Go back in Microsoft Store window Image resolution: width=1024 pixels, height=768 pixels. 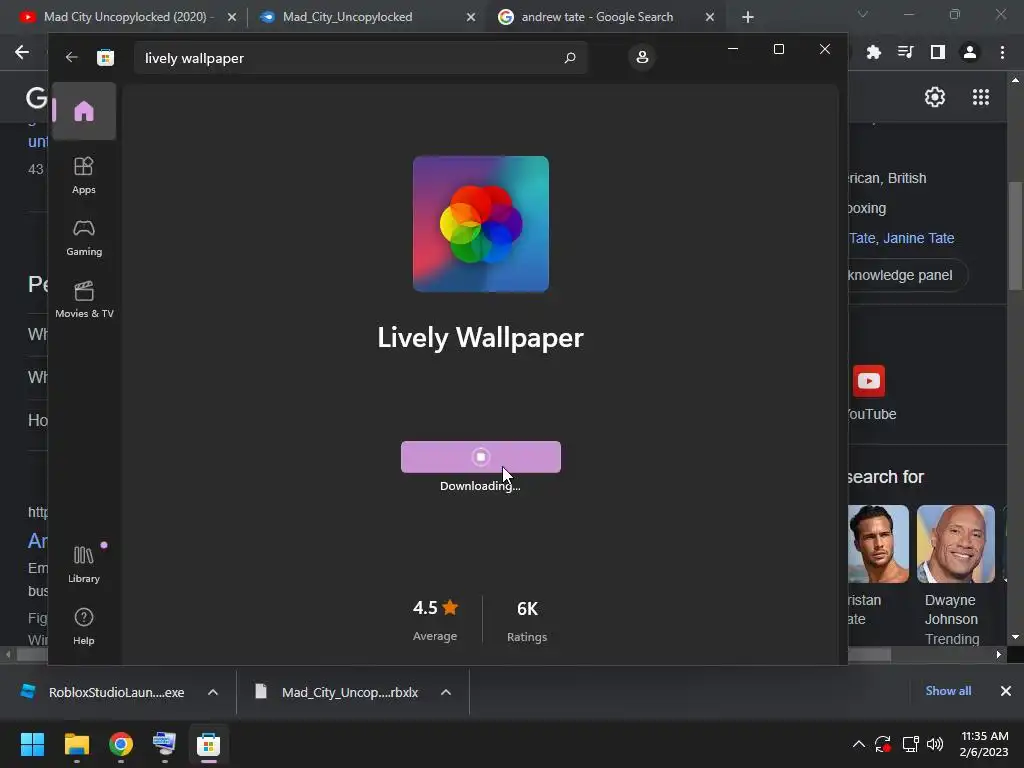(71, 57)
